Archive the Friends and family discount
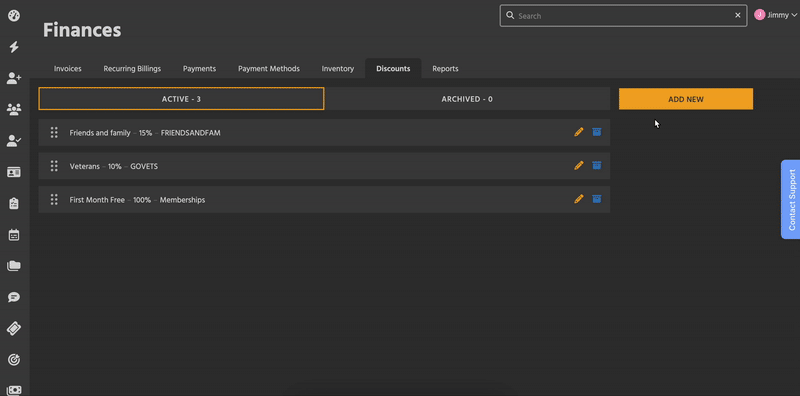 pos(596,132)
